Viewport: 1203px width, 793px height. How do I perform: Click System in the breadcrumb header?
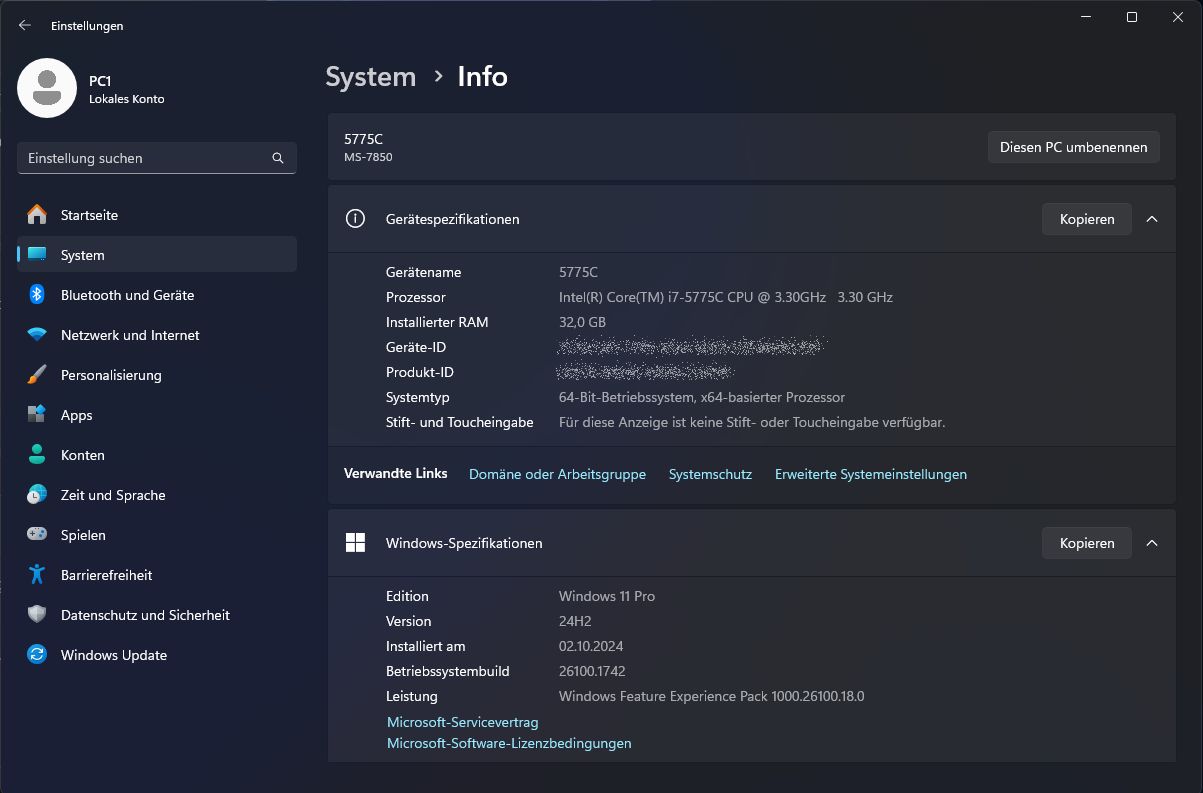coord(371,77)
